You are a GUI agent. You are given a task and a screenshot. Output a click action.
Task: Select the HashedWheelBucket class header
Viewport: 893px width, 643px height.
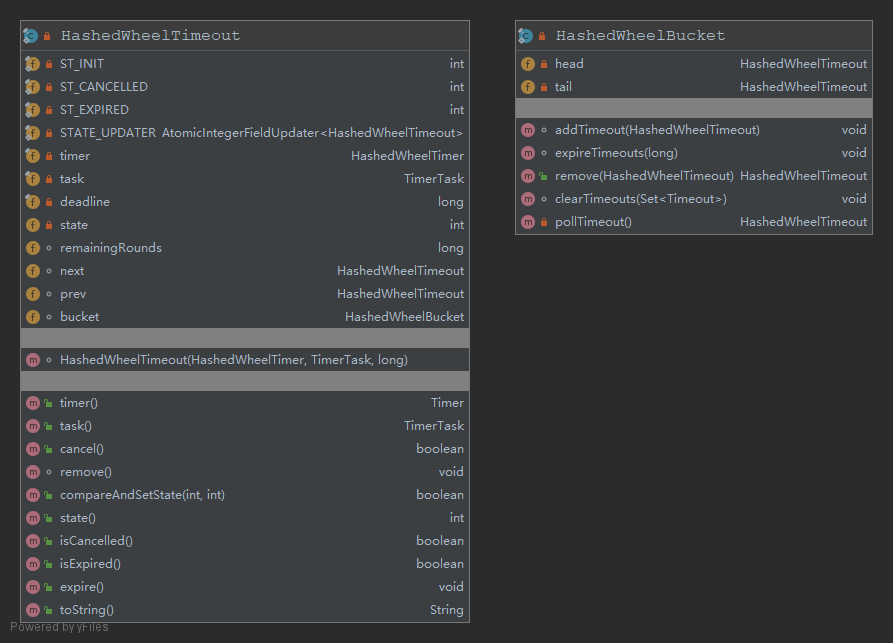(694, 36)
